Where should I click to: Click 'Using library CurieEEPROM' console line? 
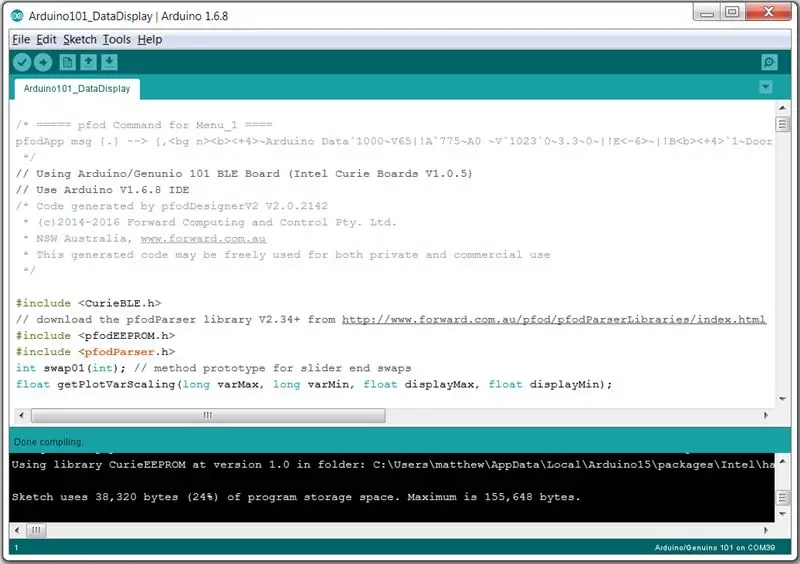tap(393, 464)
